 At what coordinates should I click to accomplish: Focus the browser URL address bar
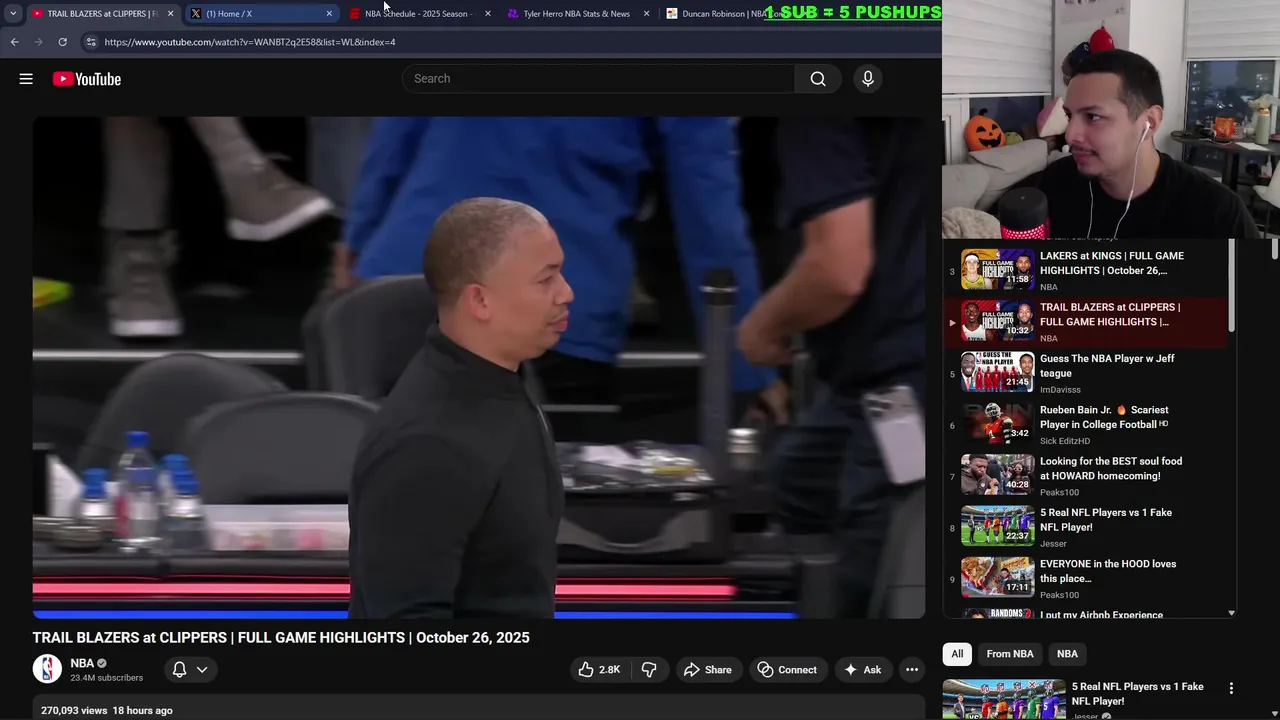[x=500, y=42]
